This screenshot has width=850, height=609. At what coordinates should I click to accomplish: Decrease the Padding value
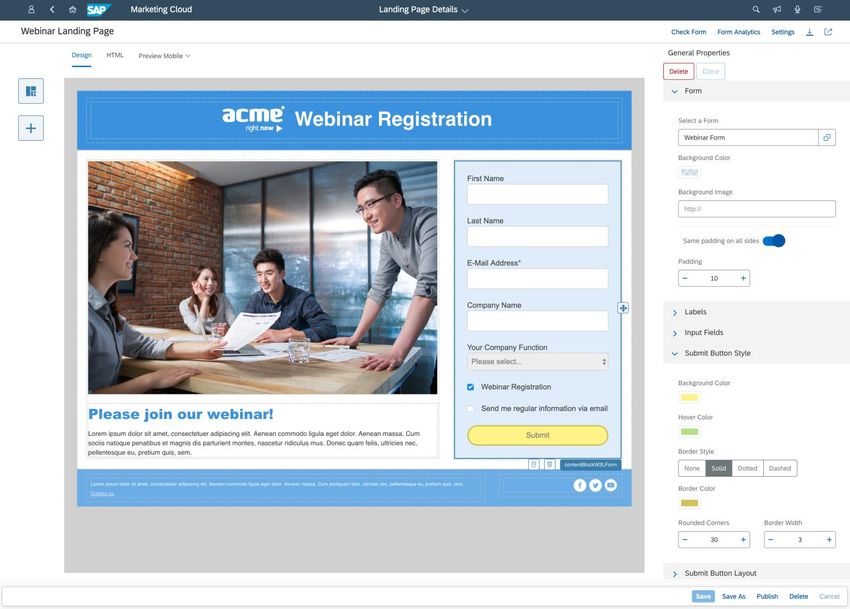coord(685,278)
